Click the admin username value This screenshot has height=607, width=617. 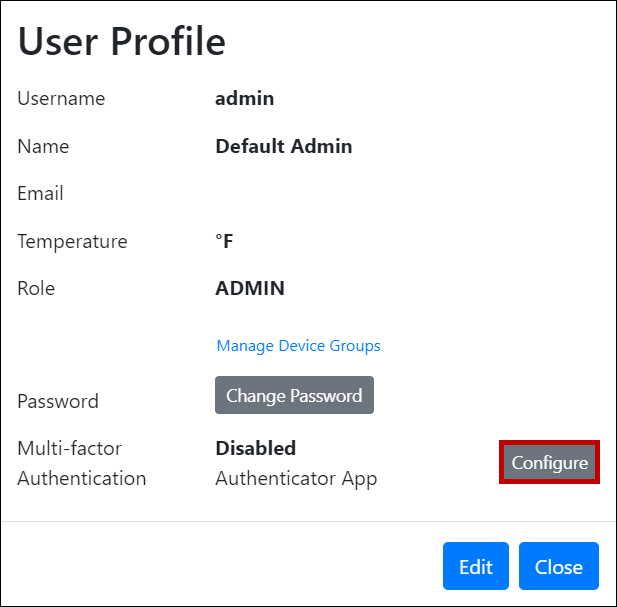244,98
